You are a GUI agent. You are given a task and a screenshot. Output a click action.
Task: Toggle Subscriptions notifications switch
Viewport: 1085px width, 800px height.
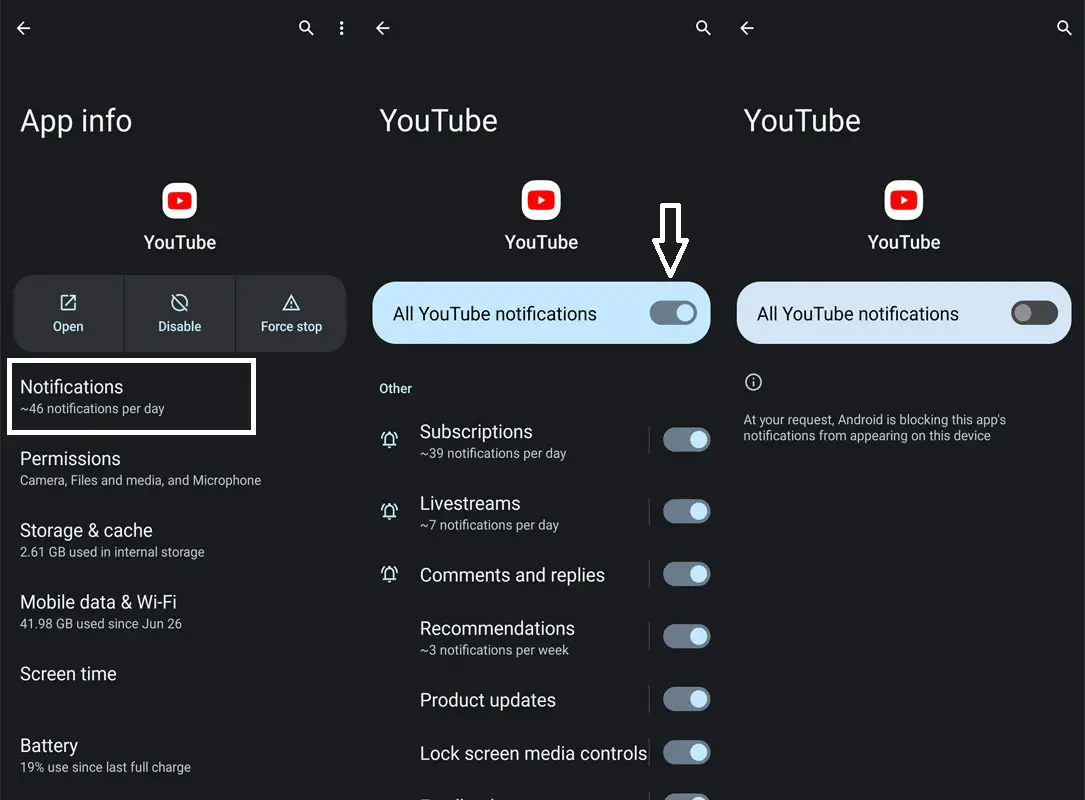pos(686,440)
